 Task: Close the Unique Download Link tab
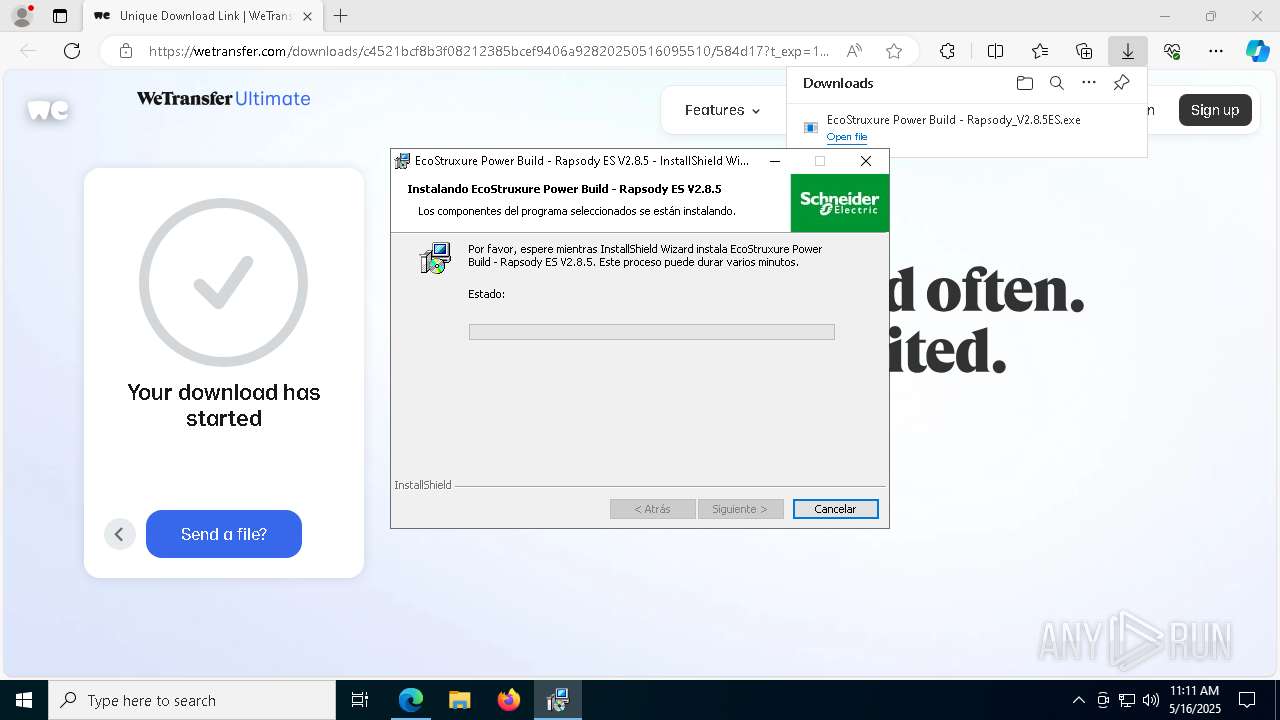point(307,16)
